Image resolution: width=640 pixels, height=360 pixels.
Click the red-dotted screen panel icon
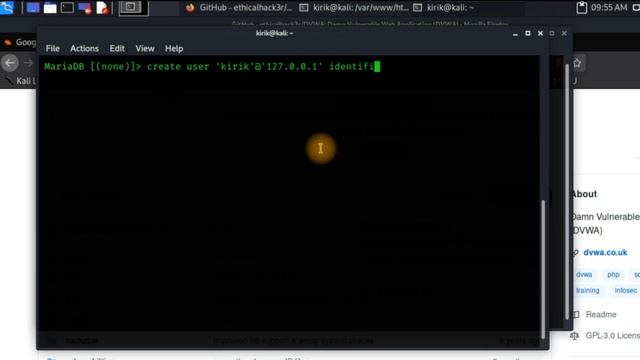(x=85, y=8)
